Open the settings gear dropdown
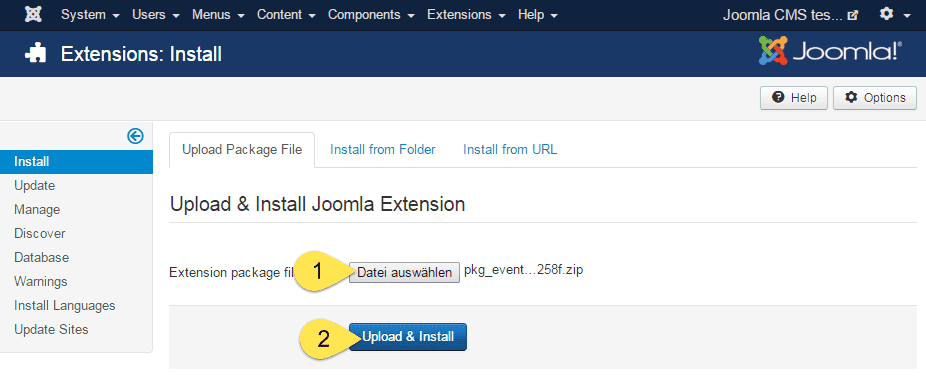Viewport: 926px width, 385px height. [895, 14]
